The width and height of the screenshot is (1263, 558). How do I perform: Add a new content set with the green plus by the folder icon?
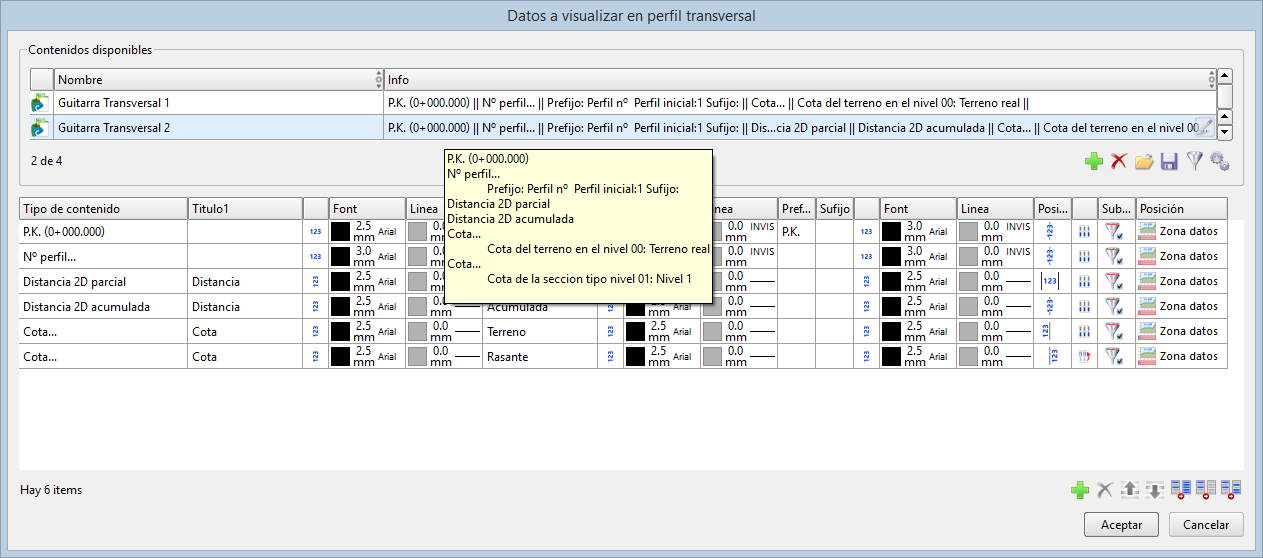[x=1094, y=160]
